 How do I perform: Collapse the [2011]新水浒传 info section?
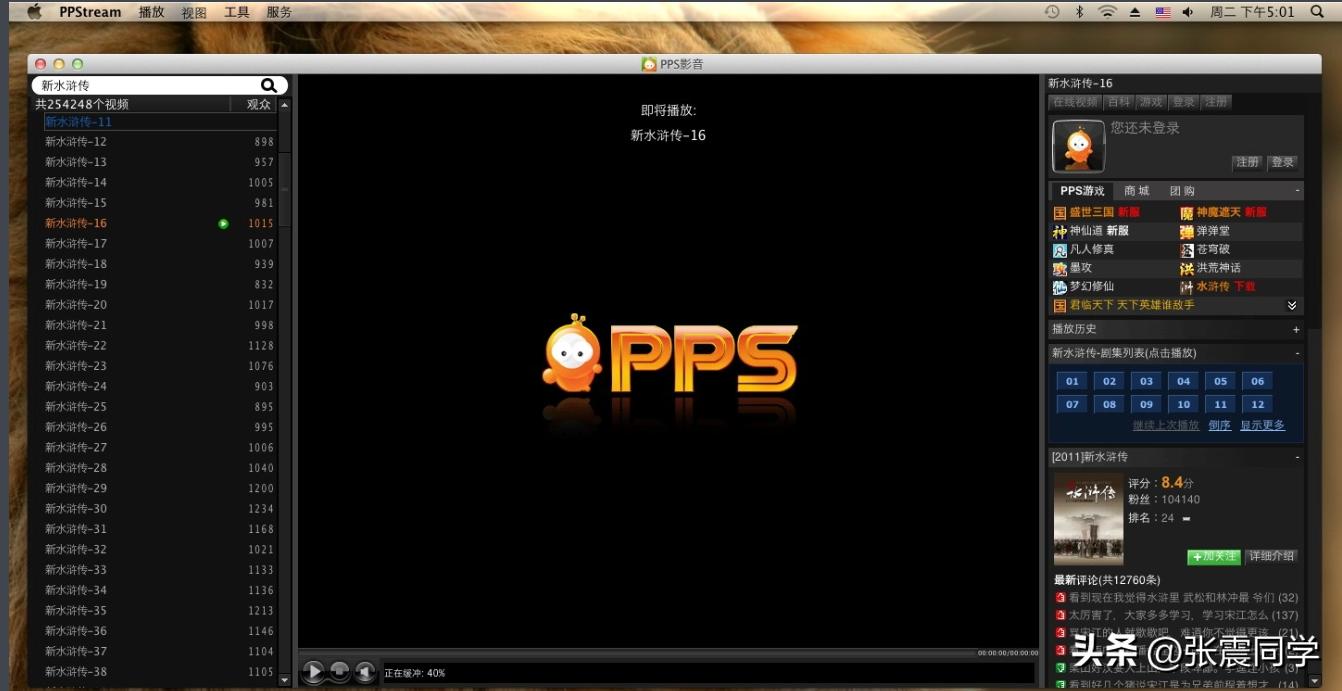1297,457
